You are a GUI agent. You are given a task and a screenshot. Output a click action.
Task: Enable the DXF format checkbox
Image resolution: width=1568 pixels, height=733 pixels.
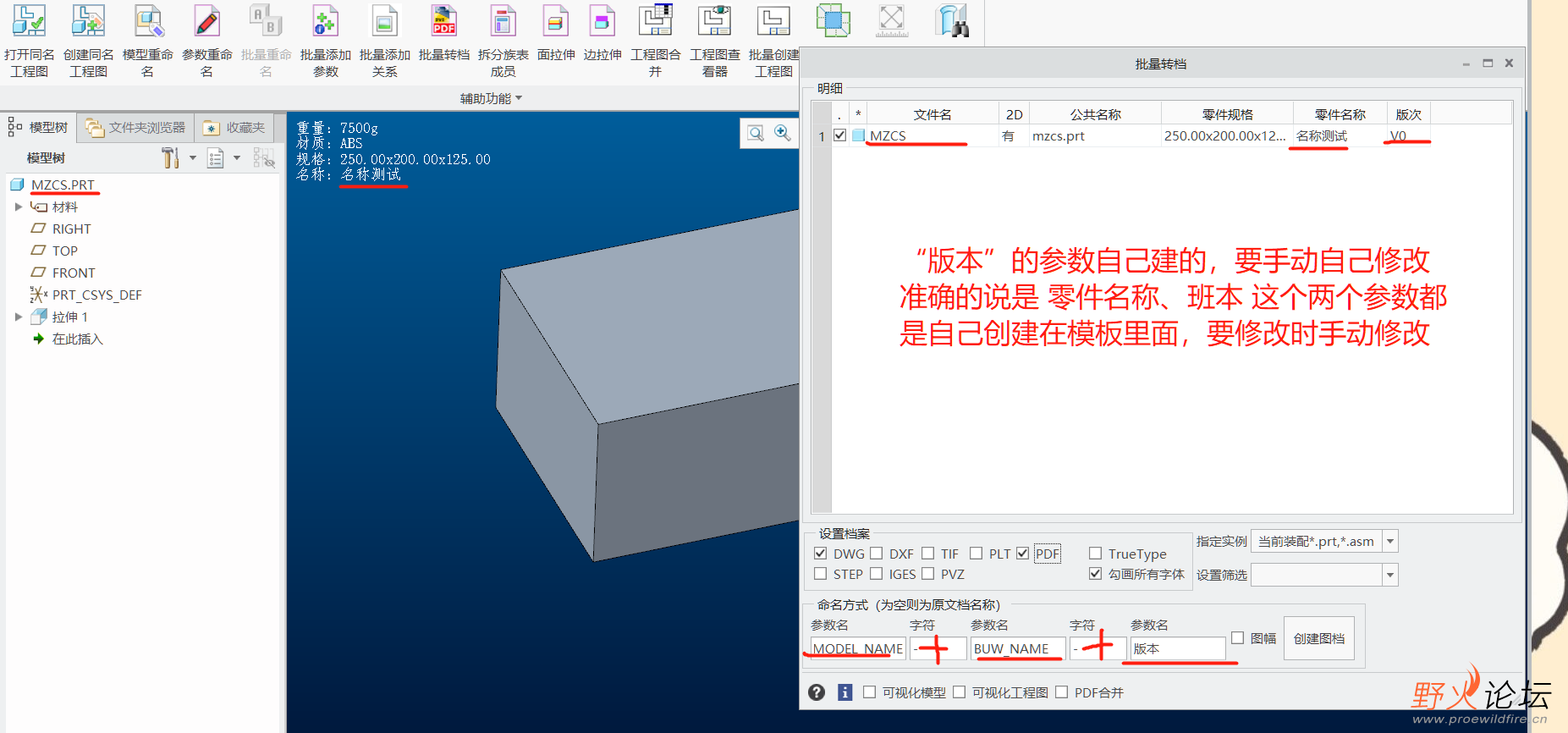tap(877, 554)
